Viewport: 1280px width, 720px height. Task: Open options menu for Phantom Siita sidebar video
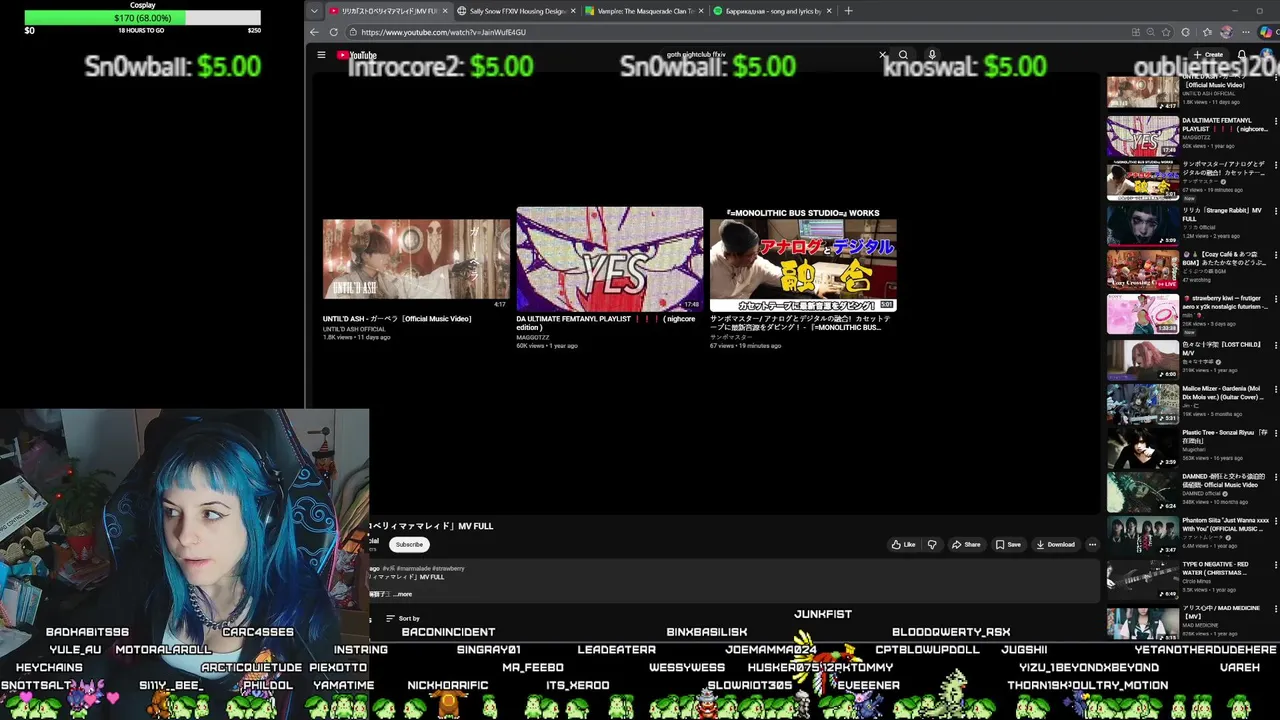click(1275, 521)
